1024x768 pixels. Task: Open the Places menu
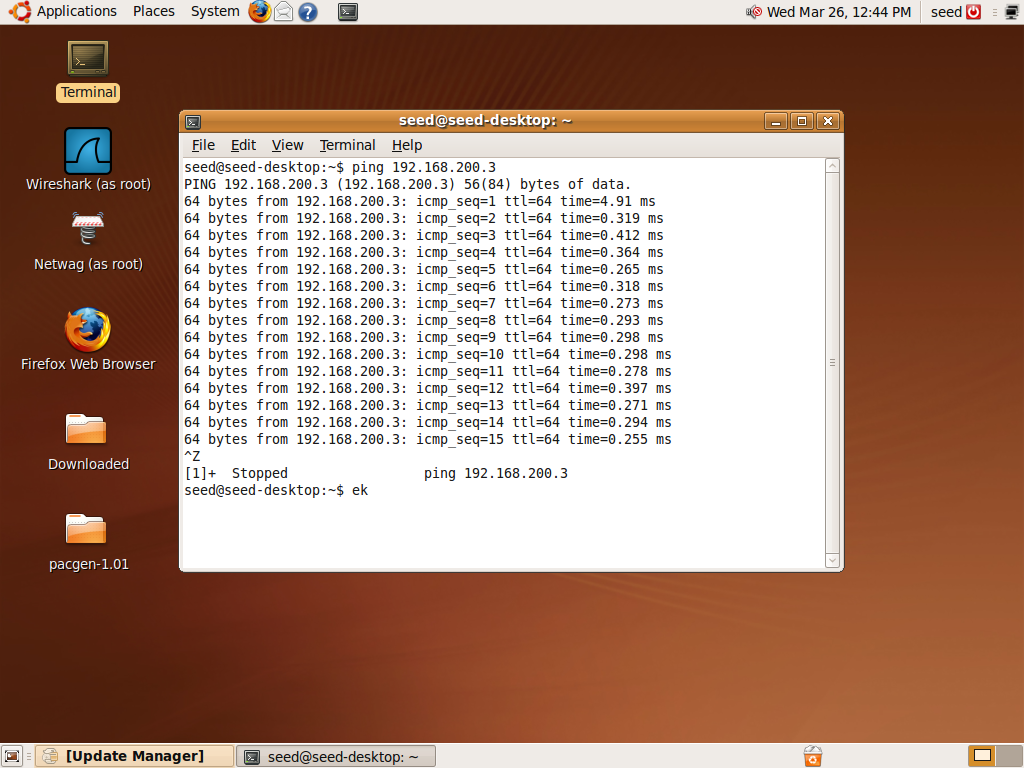(153, 12)
